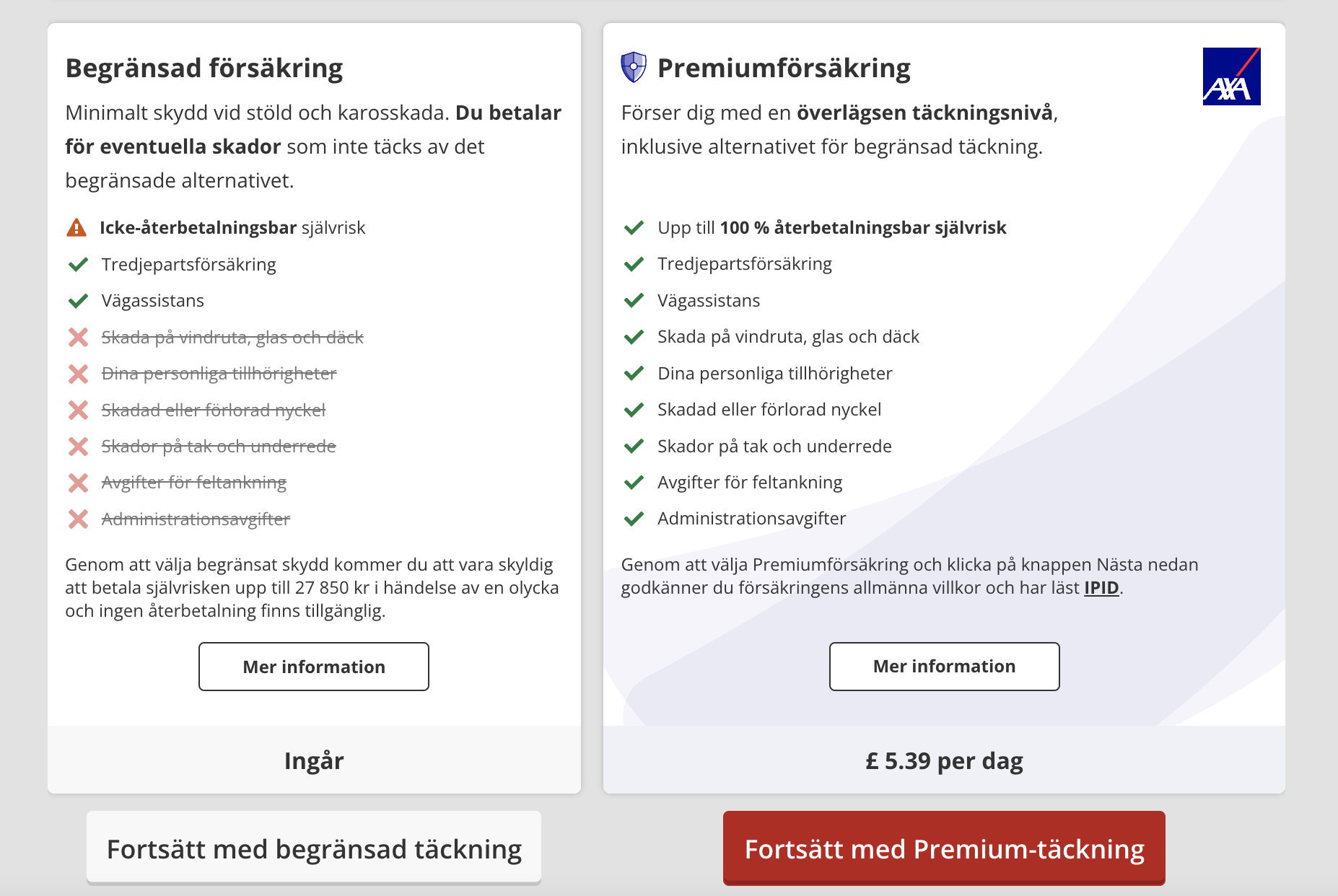Click red X beside Skada på vindruta
The height and width of the screenshot is (896, 1338).
click(78, 337)
